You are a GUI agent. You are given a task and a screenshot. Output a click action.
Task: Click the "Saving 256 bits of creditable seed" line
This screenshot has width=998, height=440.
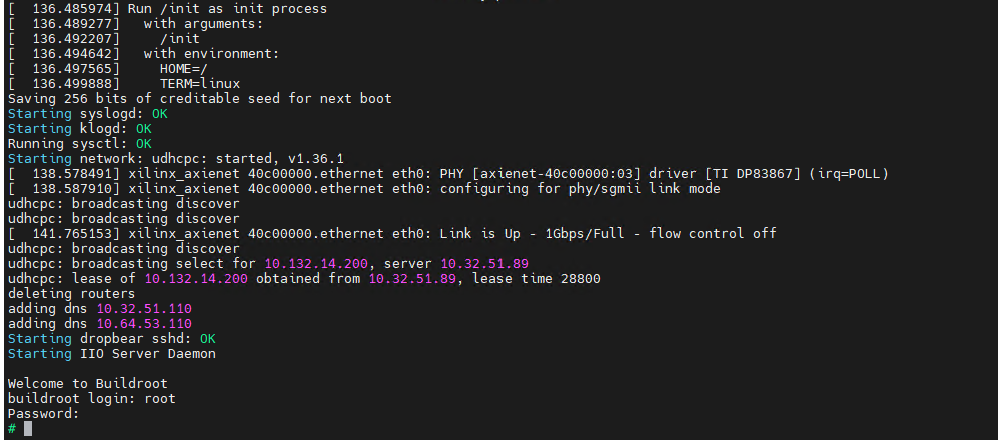click(199, 99)
